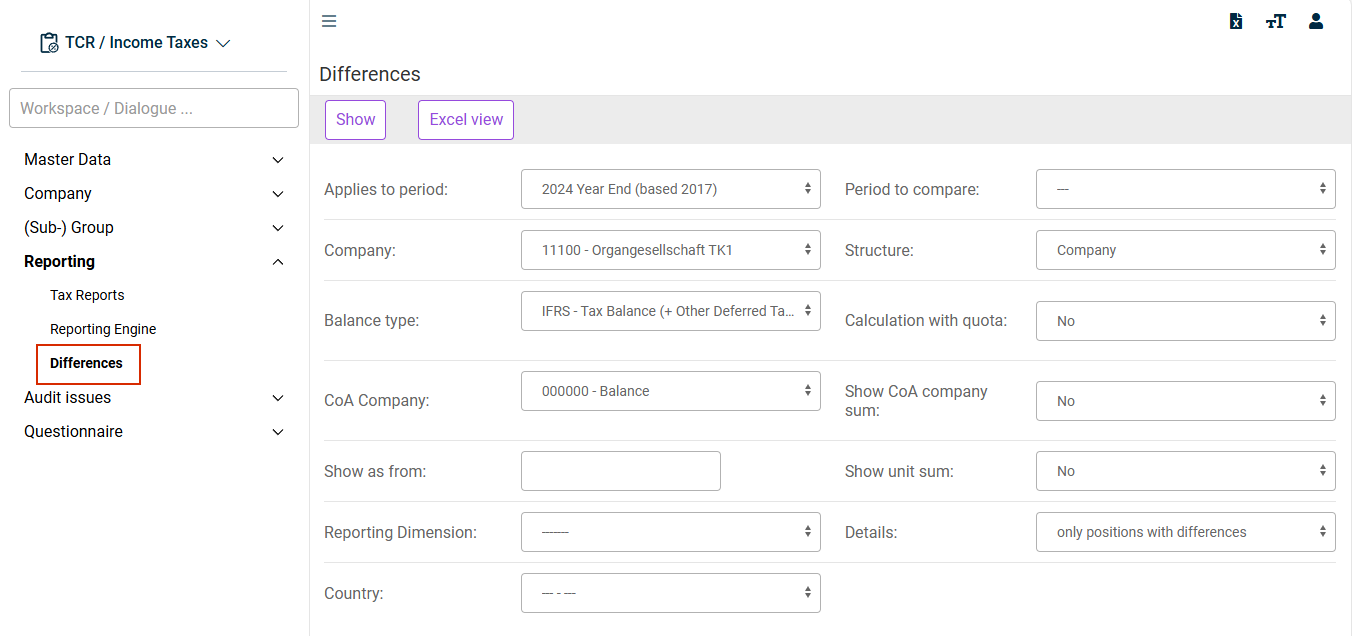This screenshot has height=636, width=1352.
Task: Collapse the Reporting menu section
Action: click(154, 262)
